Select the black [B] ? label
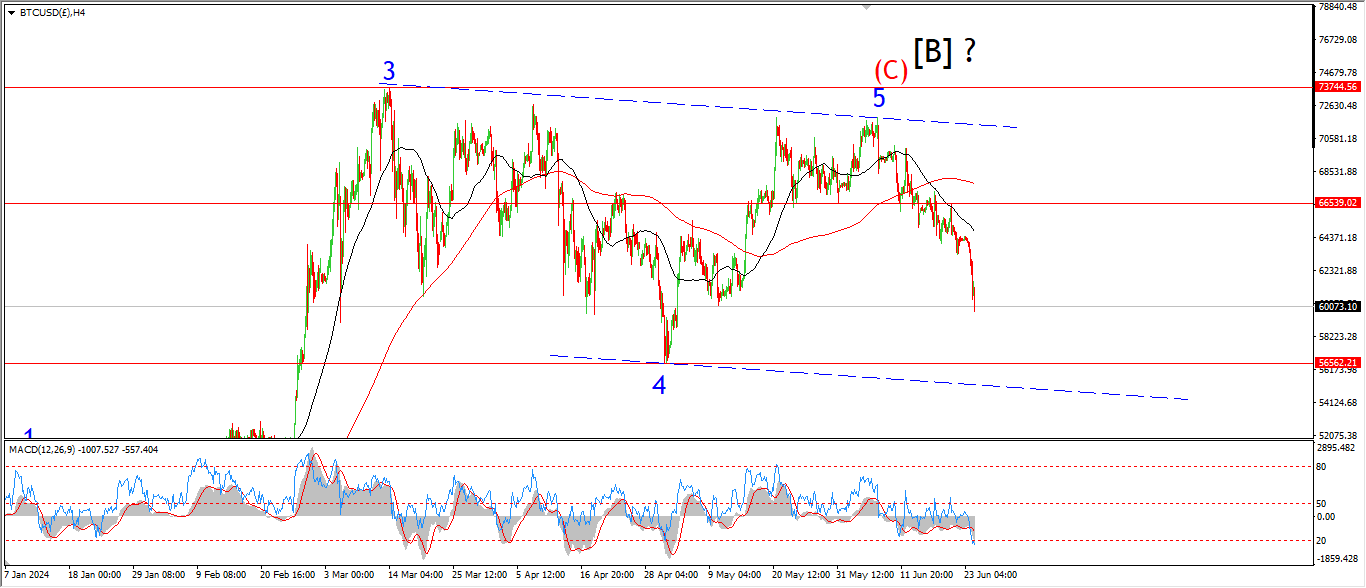The width and height of the screenshot is (1366, 588). pos(943,52)
